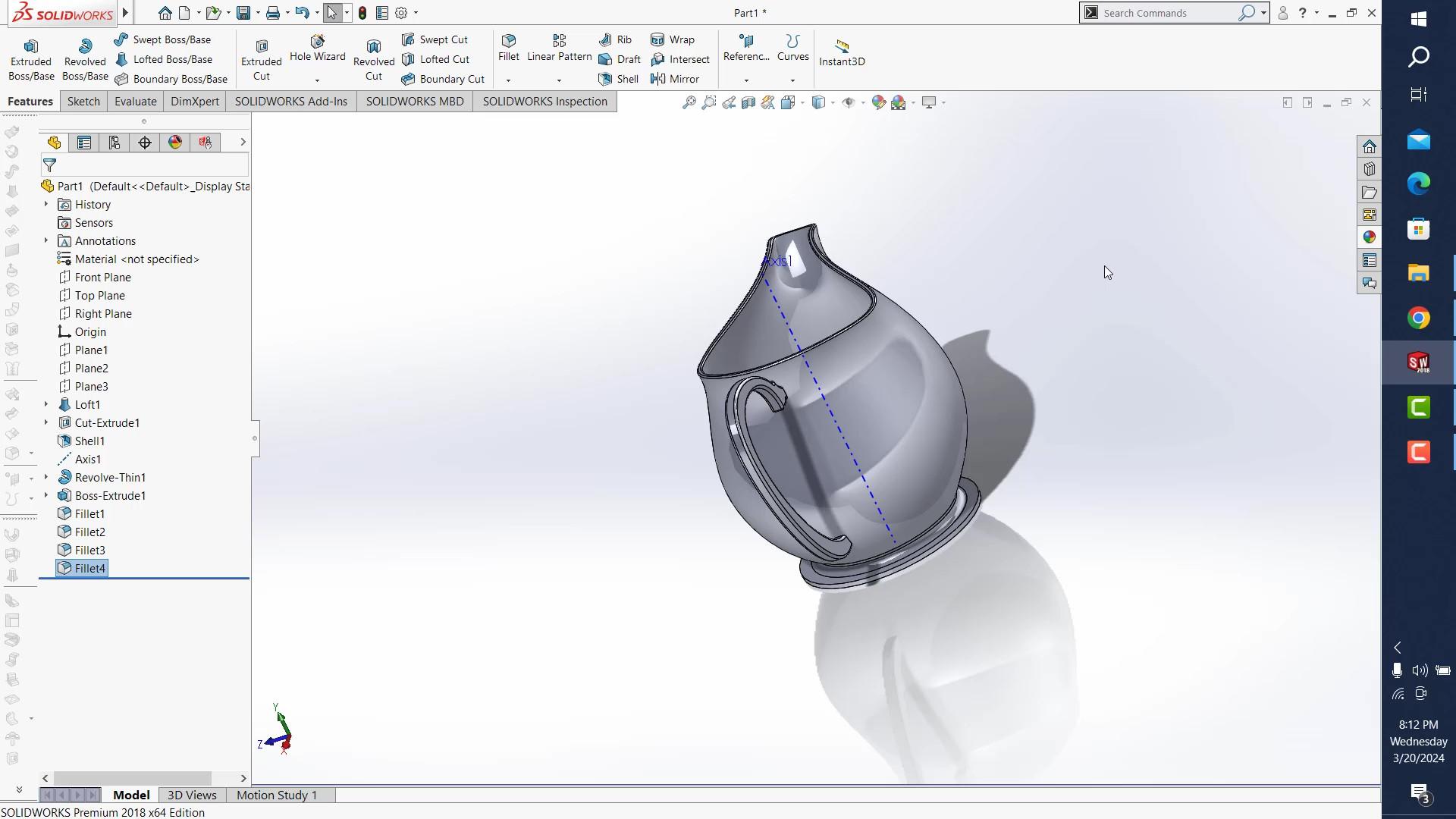Toggle the PropertyManager tab icon
Viewport: 1456px width, 819px height.
tap(84, 143)
